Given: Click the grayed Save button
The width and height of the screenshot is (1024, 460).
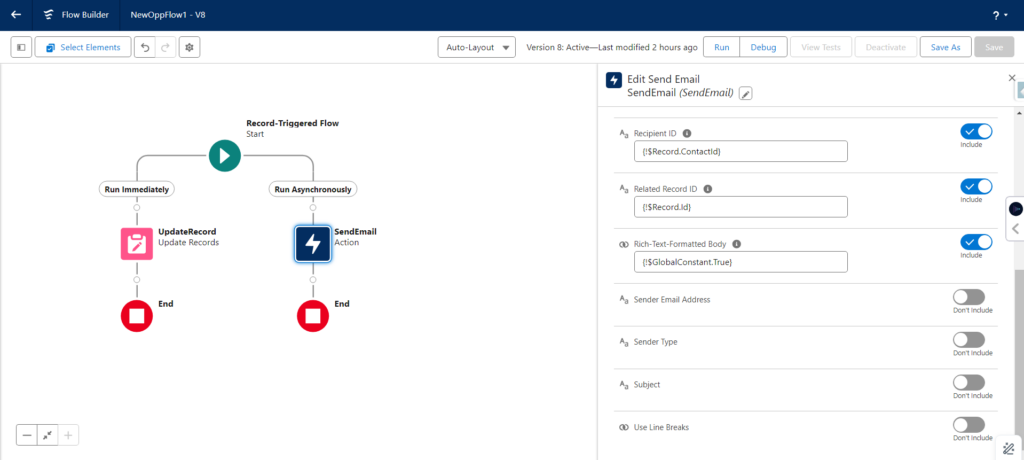Looking at the screenshot, I should click(x=994, y=48).
